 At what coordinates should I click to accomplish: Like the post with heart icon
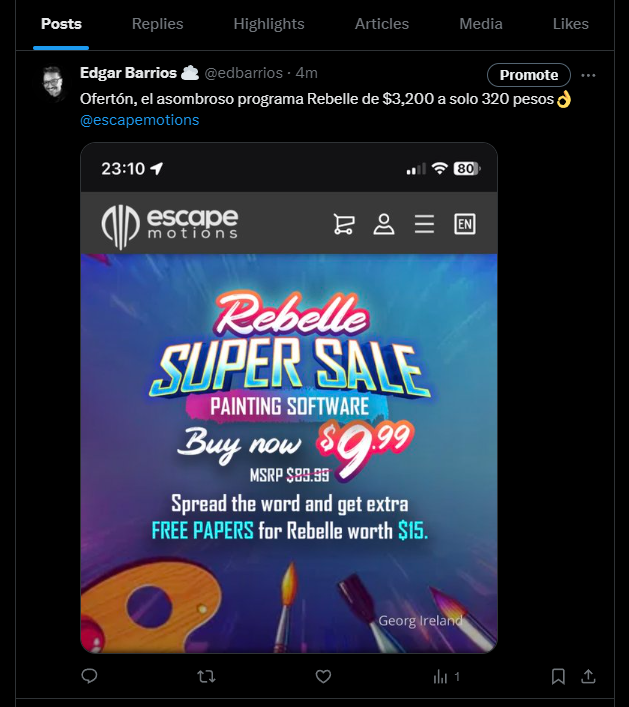[323, 676]
